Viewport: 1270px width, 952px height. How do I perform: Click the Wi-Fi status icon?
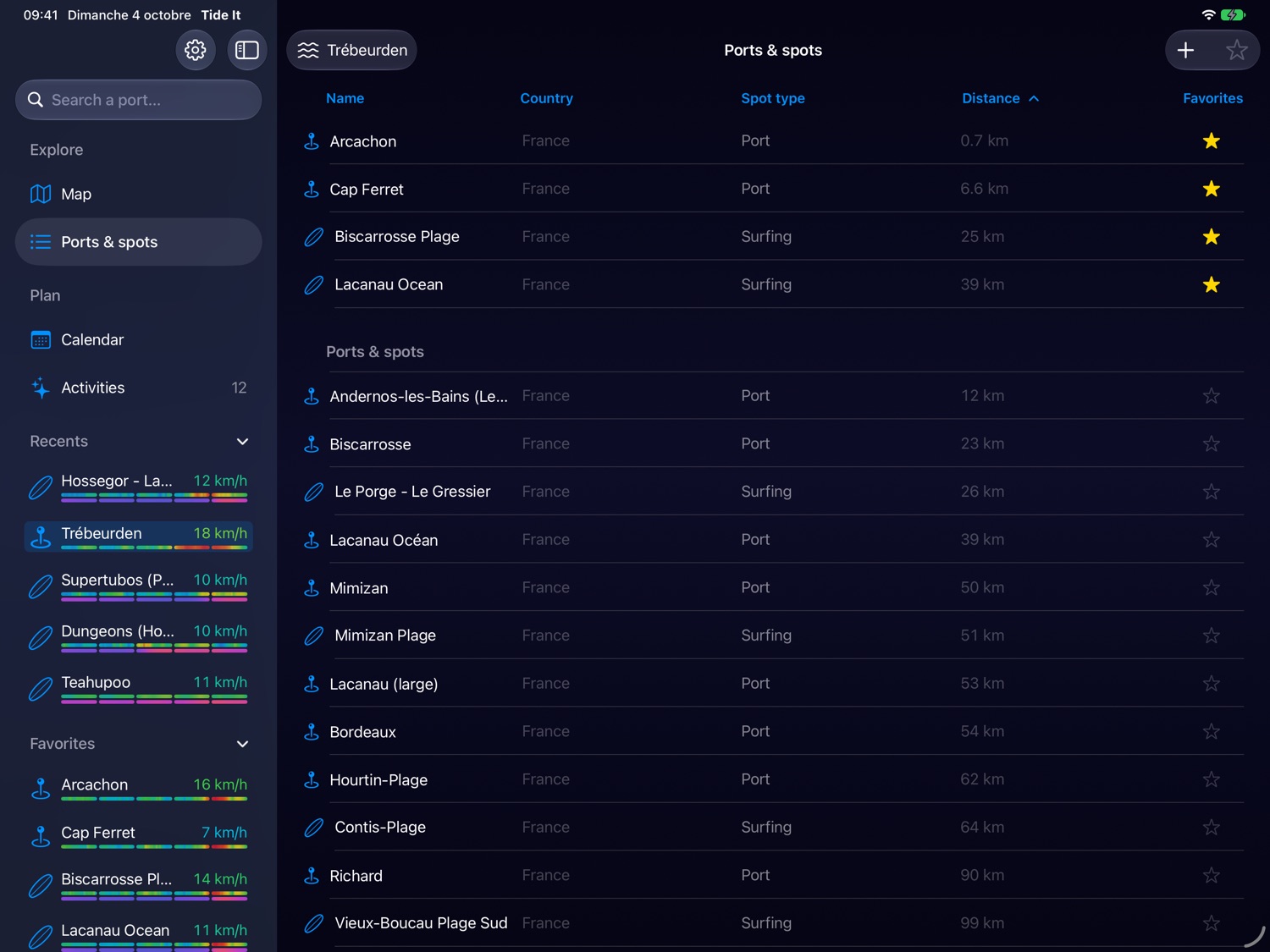1208,14
